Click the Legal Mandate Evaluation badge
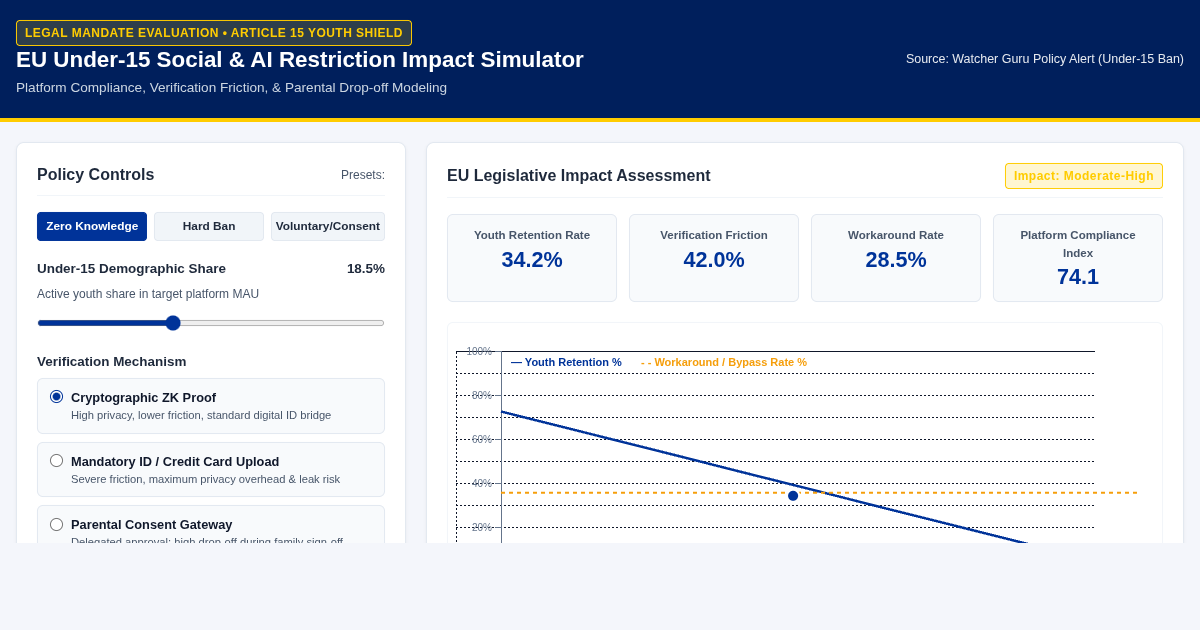Screen dimensions: 1200x630 [x=214, y=33]
